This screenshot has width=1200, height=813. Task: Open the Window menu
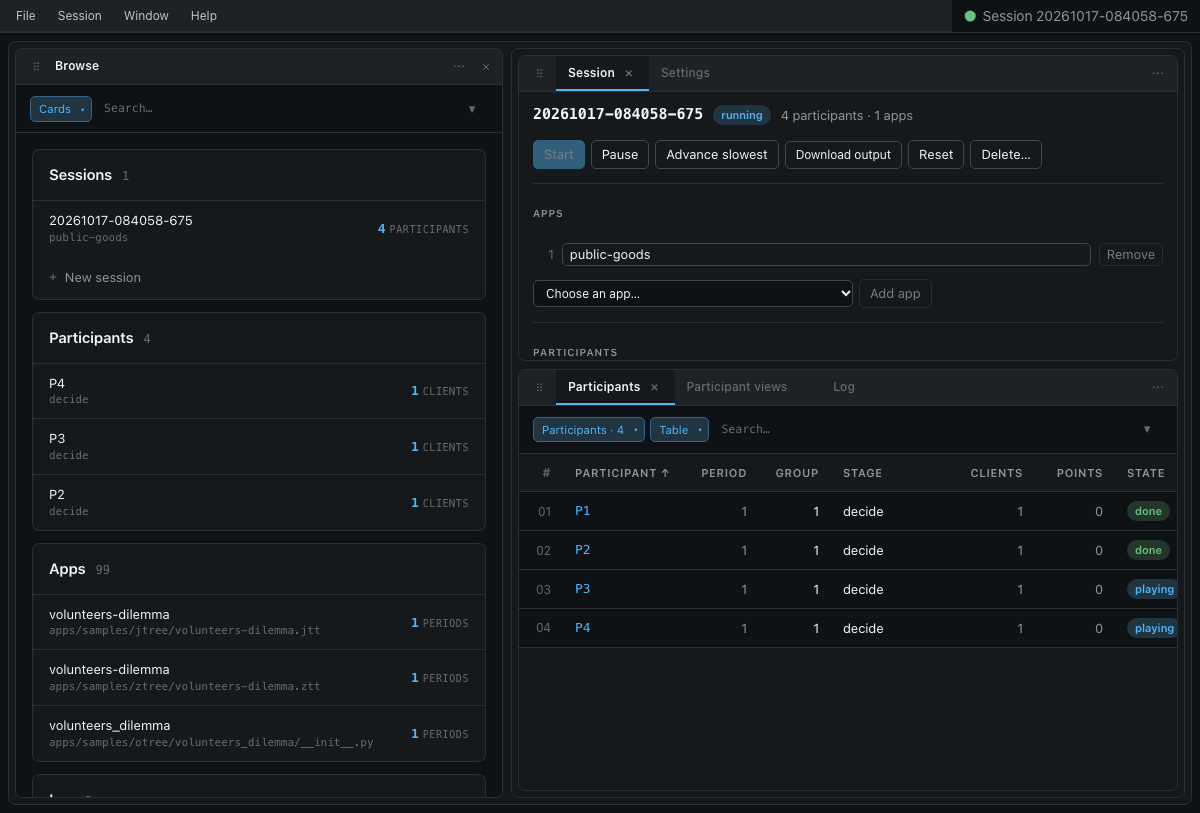146,16
